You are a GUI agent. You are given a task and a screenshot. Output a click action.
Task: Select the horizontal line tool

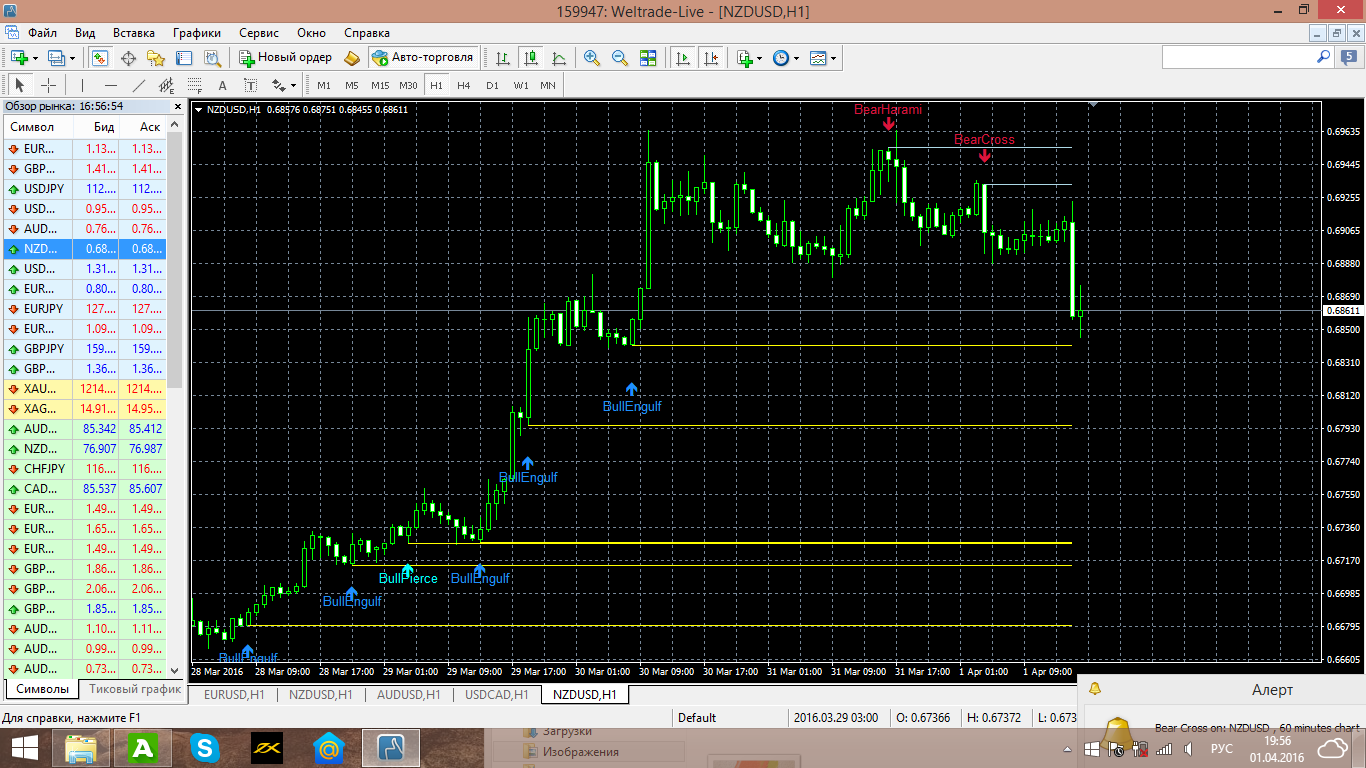110,85
